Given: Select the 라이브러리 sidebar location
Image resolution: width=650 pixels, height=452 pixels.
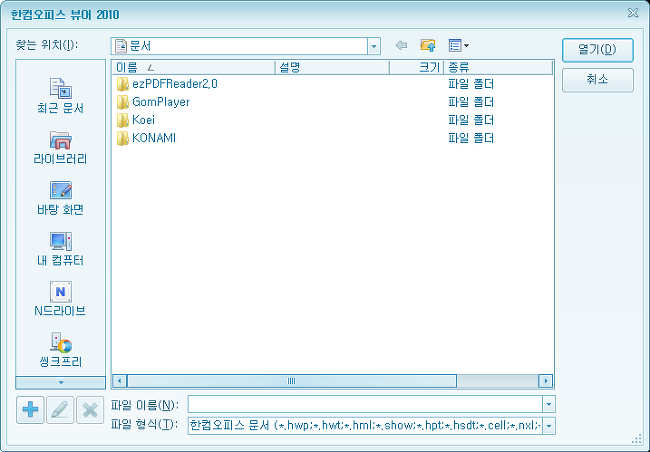Looking at the screenshot, I should point(61,147).
